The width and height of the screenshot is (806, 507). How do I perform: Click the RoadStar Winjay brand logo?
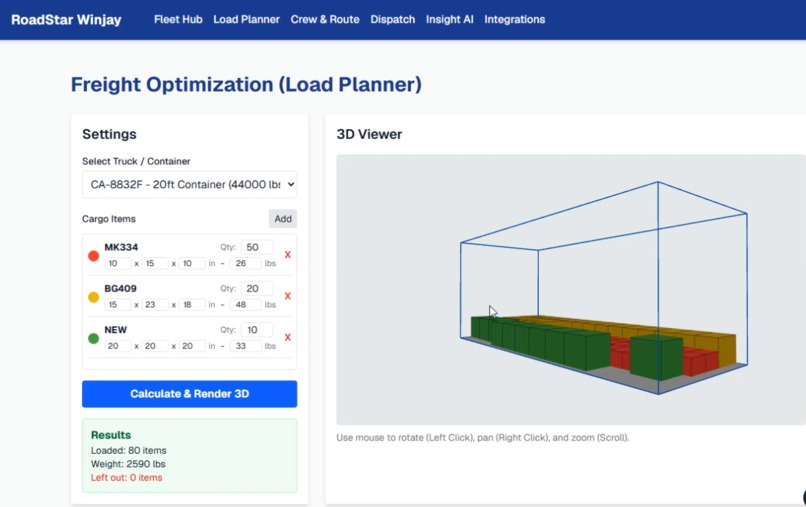tap(66, 20)
